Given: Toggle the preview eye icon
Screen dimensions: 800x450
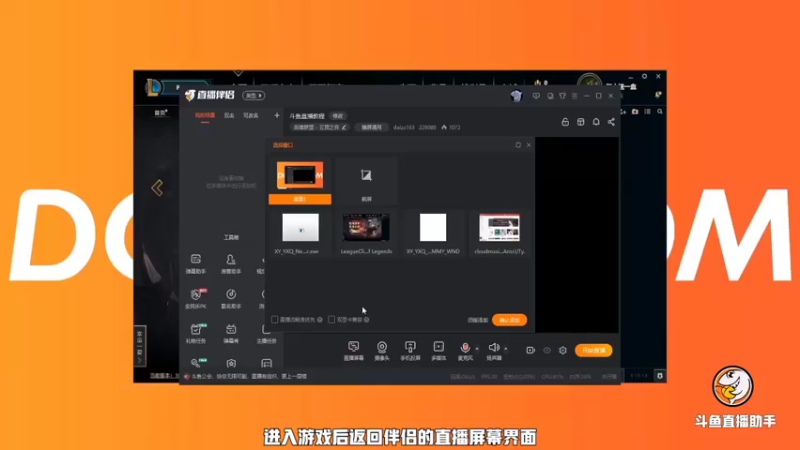Looking at the screenshot, I should 547,351.
